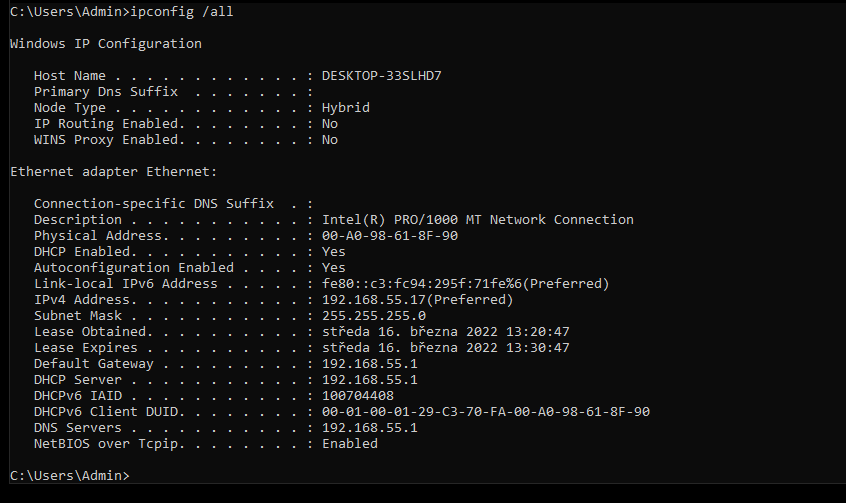Click the physical address 00-A0-98-61-8F-90
This screenshot has width=846, height=503.
pyautogui.click(x=389, y=235)
